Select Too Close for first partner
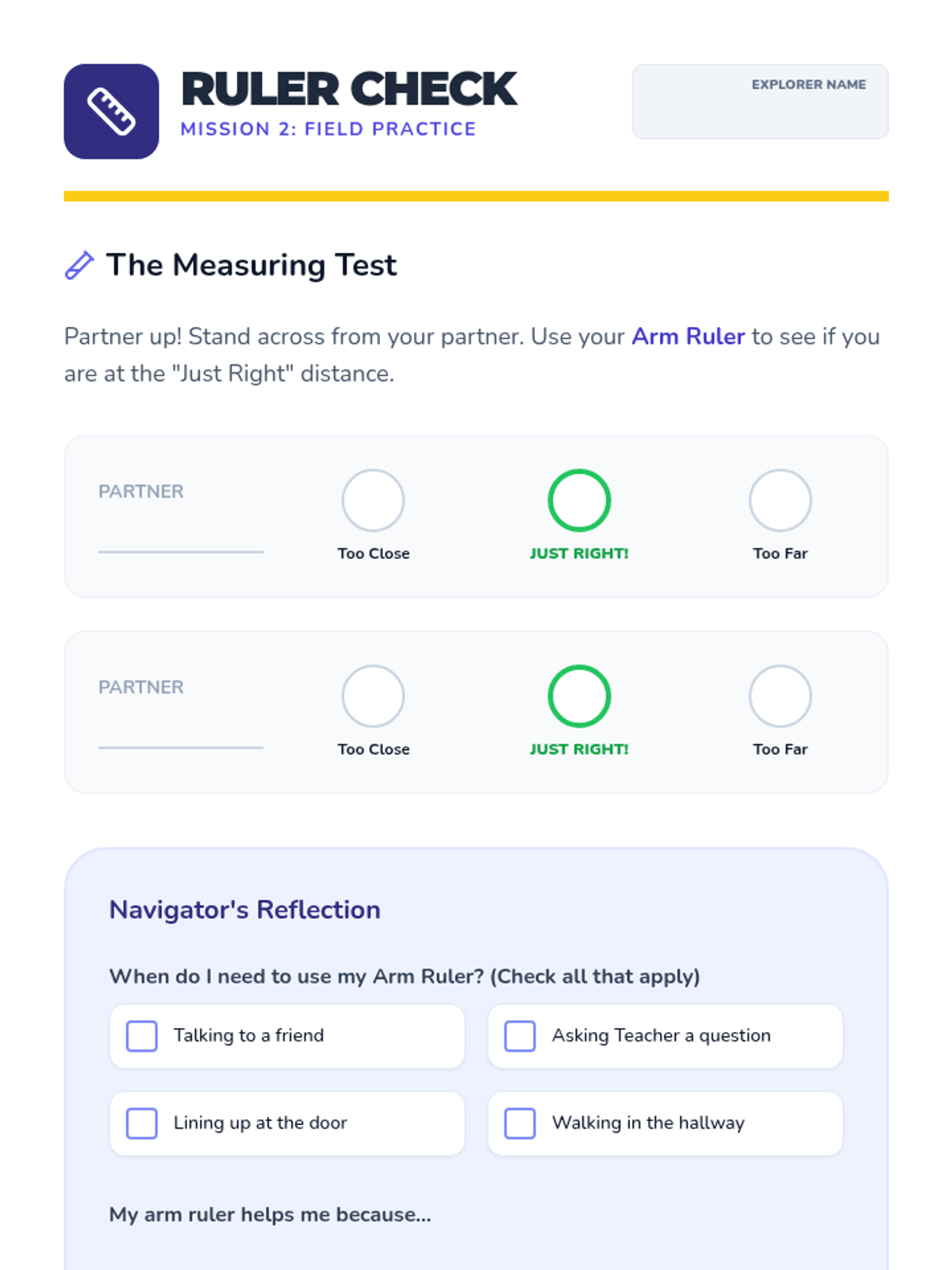952x1270 pixels. [373, 500]
